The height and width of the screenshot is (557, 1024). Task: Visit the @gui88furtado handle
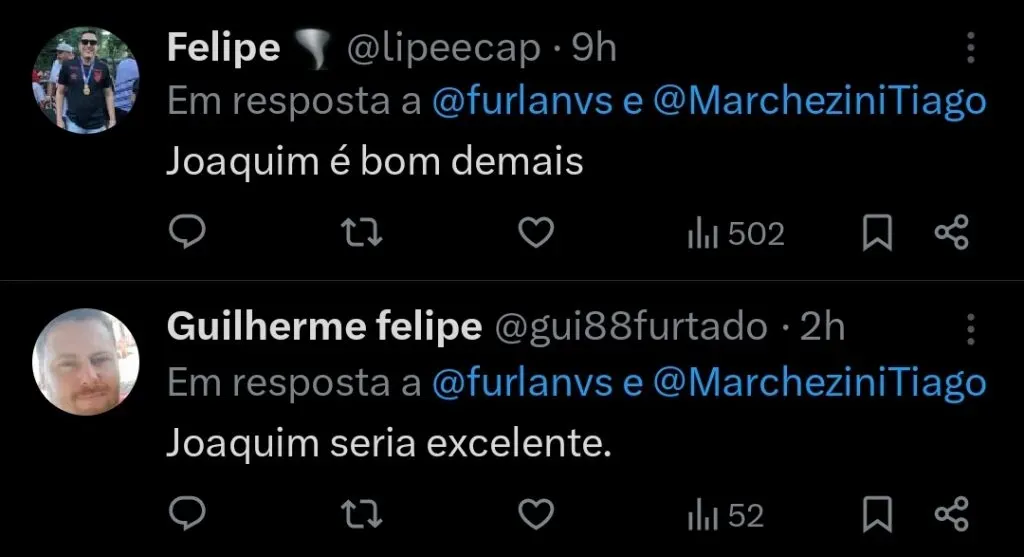630,328
